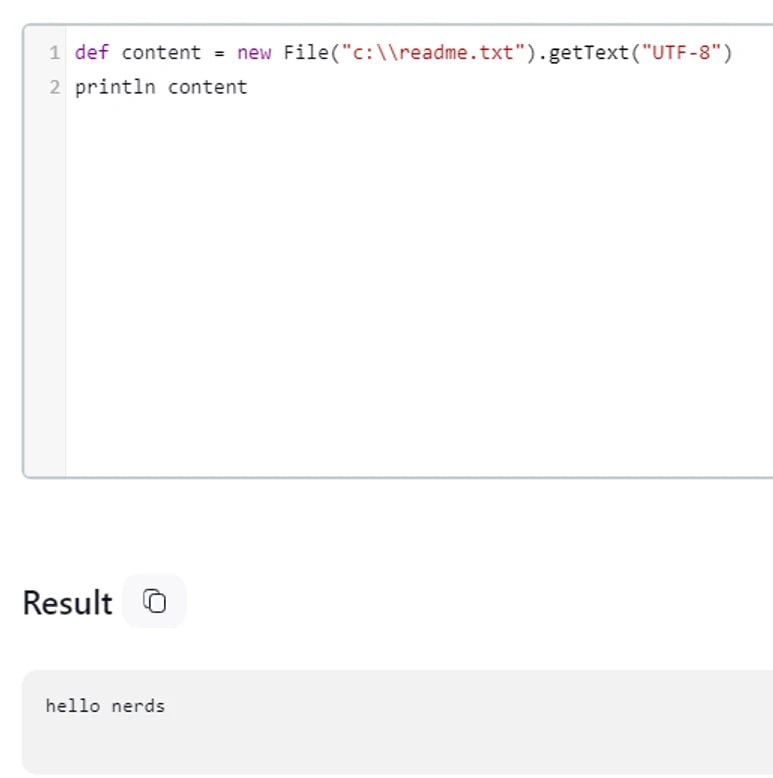Click the content variable on line 1

161,53
